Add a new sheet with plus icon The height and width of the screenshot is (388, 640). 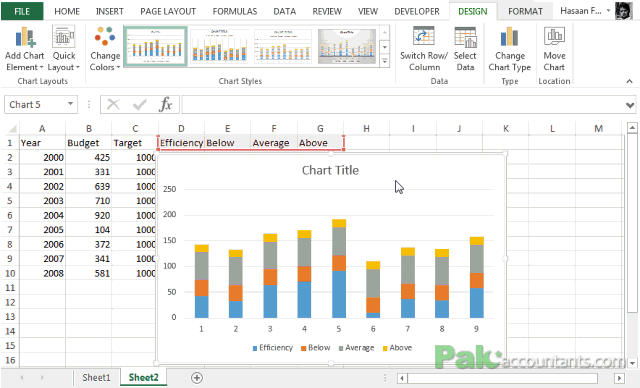[x=197, y=378]
